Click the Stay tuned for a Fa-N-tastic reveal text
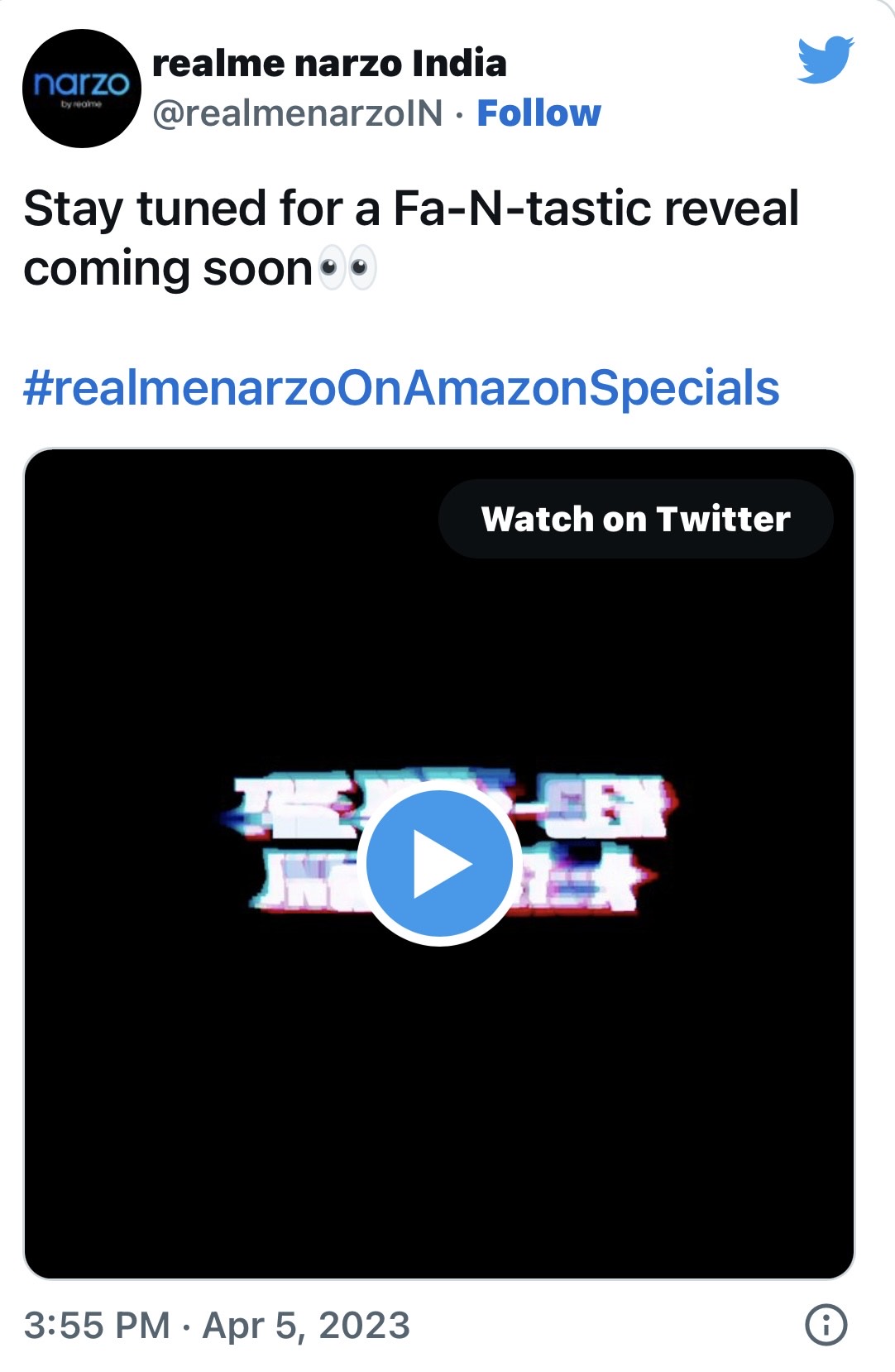895x1372 pixels. (411, 208)
